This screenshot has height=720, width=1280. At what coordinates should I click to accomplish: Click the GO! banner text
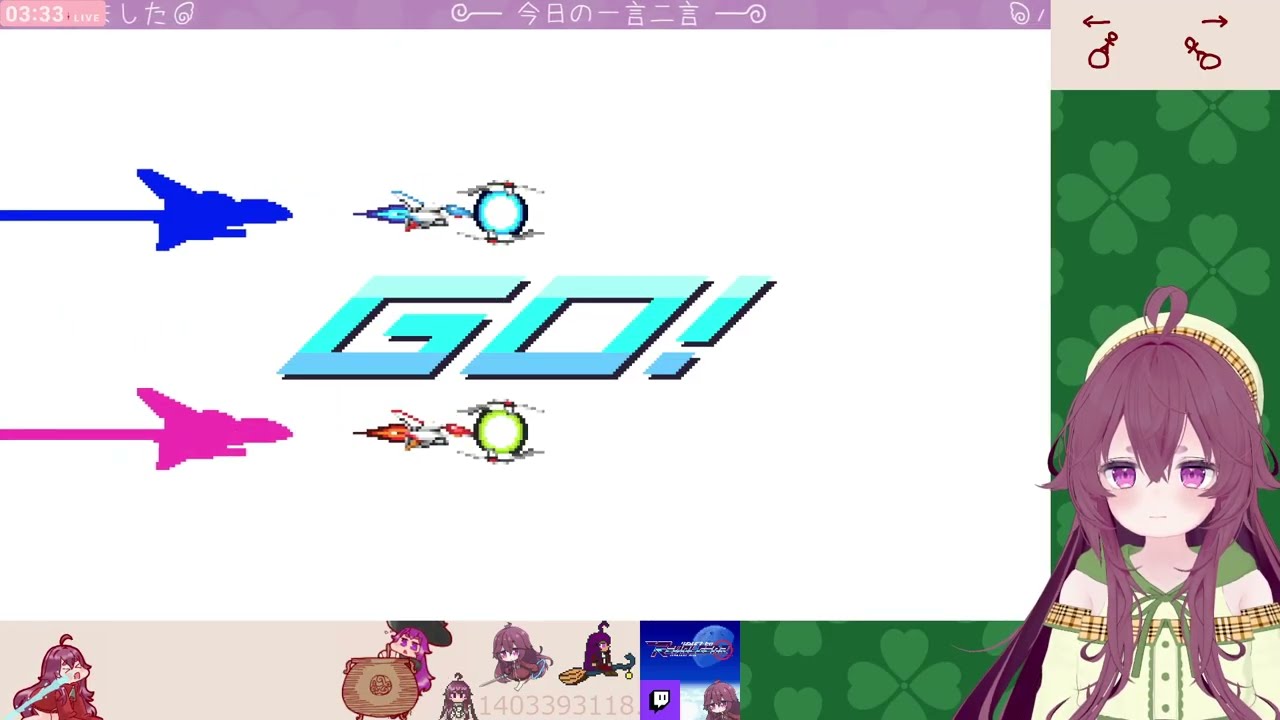pyautogui.click(x=527, y=328)
